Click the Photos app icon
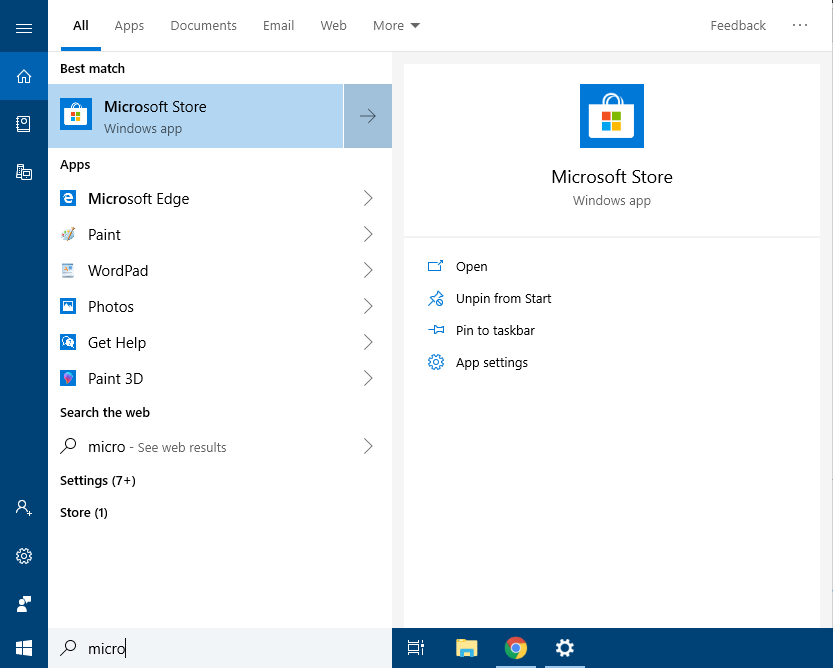833x668 pixels. 68,307
